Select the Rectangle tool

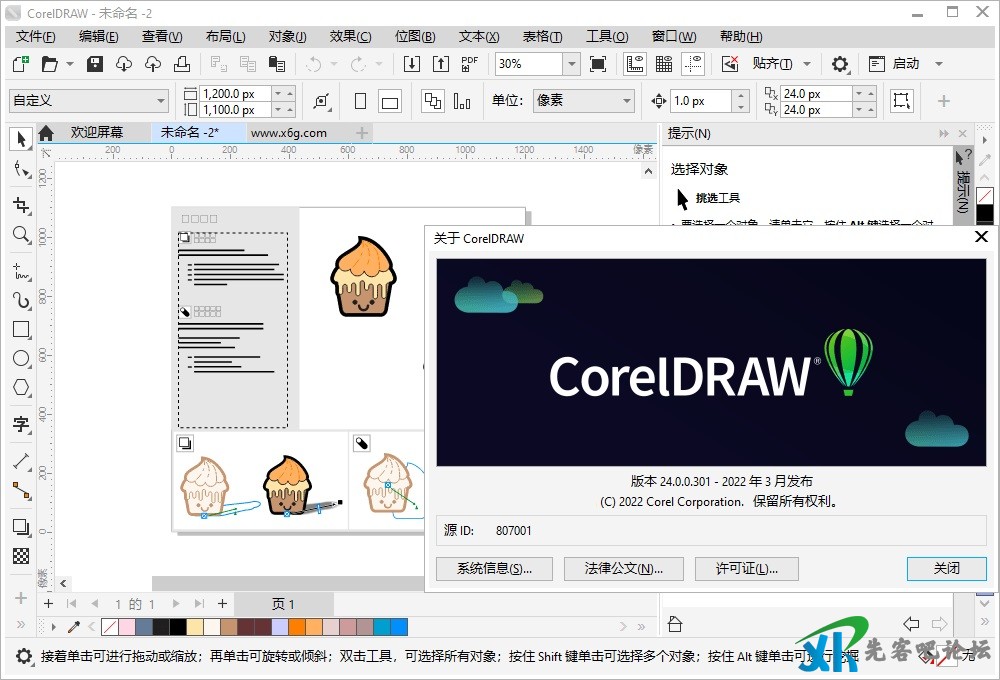click(20, 329)
